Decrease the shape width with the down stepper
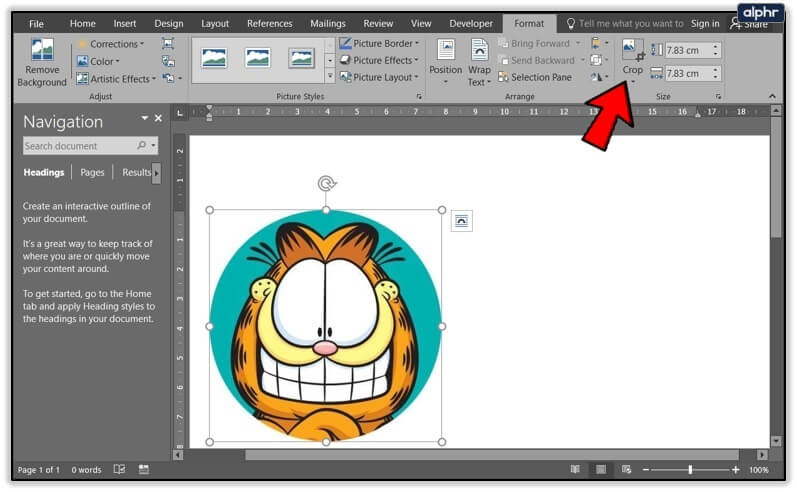Image resolution: width=797 pixels, height=492 pixels. [x=716, y=77]
